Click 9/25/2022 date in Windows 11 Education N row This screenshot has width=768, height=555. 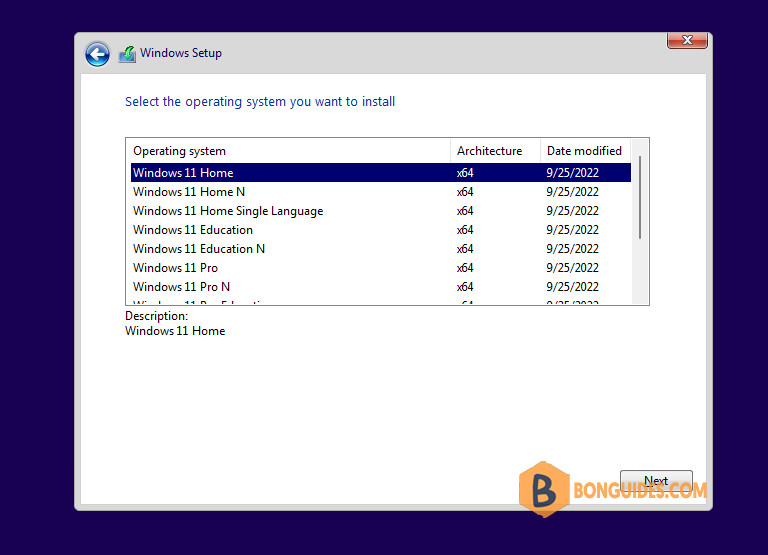click(573, 249)
